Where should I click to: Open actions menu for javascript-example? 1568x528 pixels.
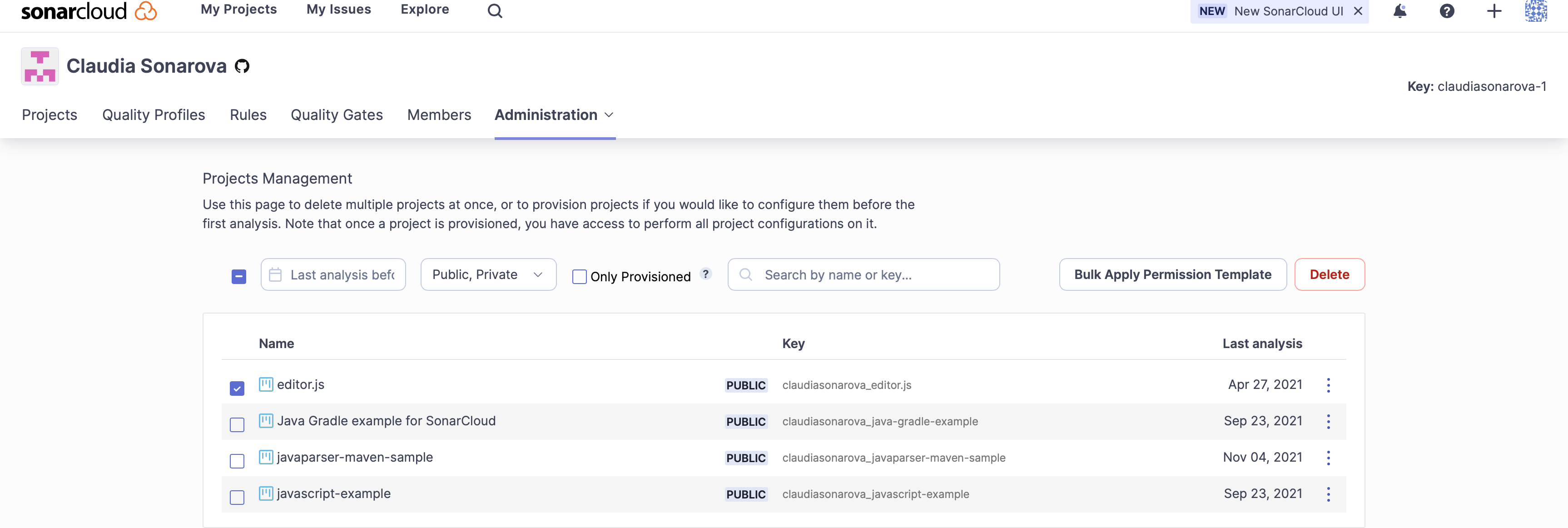click(x=1328, y=494)
